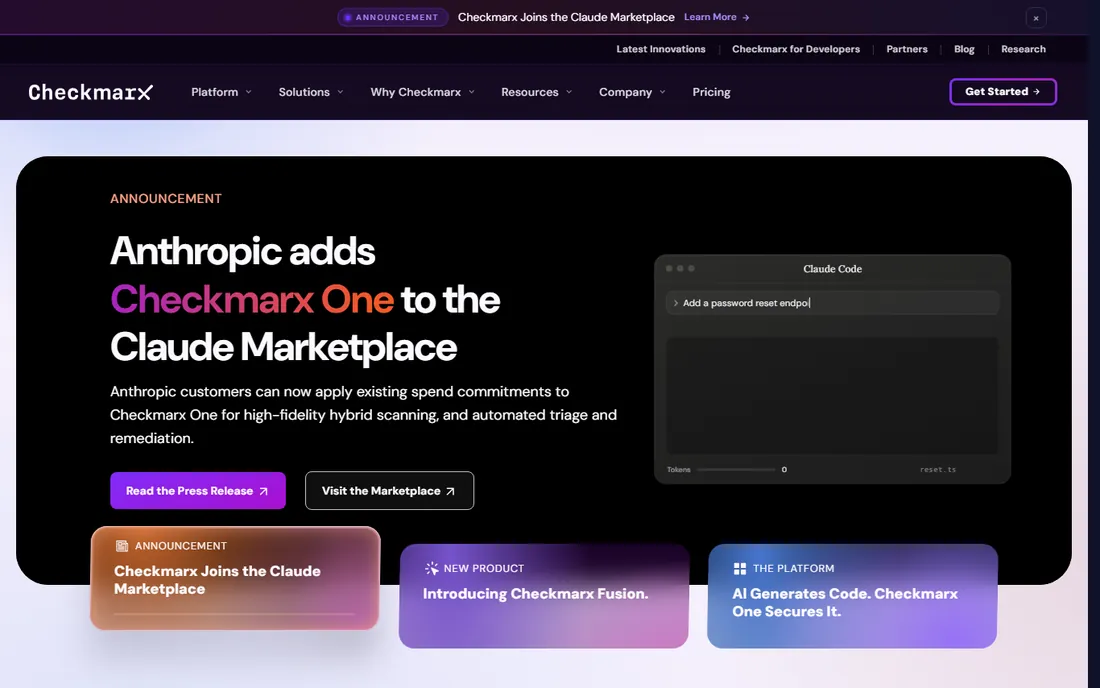Expand the Platform menu

pos(221,92)
